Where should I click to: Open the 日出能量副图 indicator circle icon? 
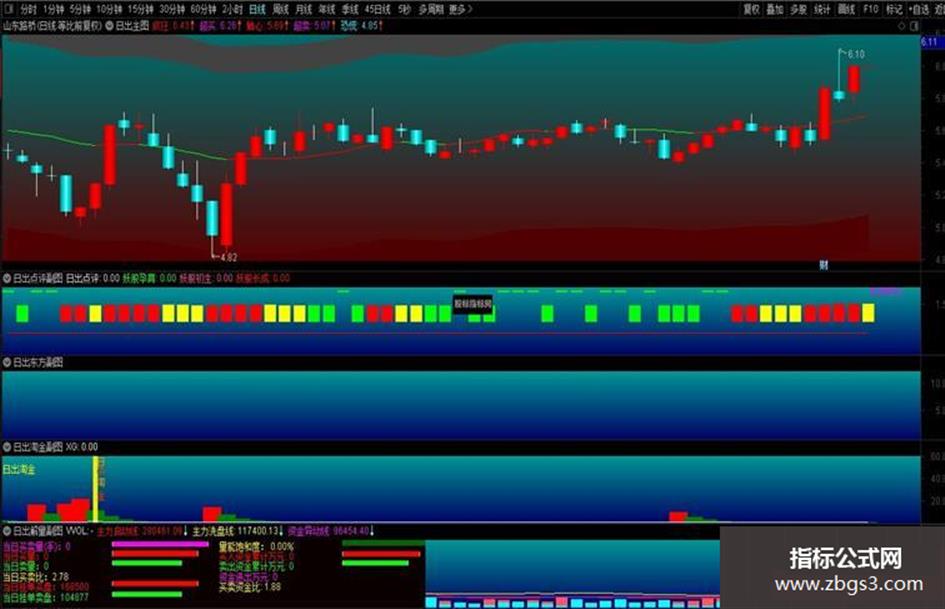[x=7, y=531]
